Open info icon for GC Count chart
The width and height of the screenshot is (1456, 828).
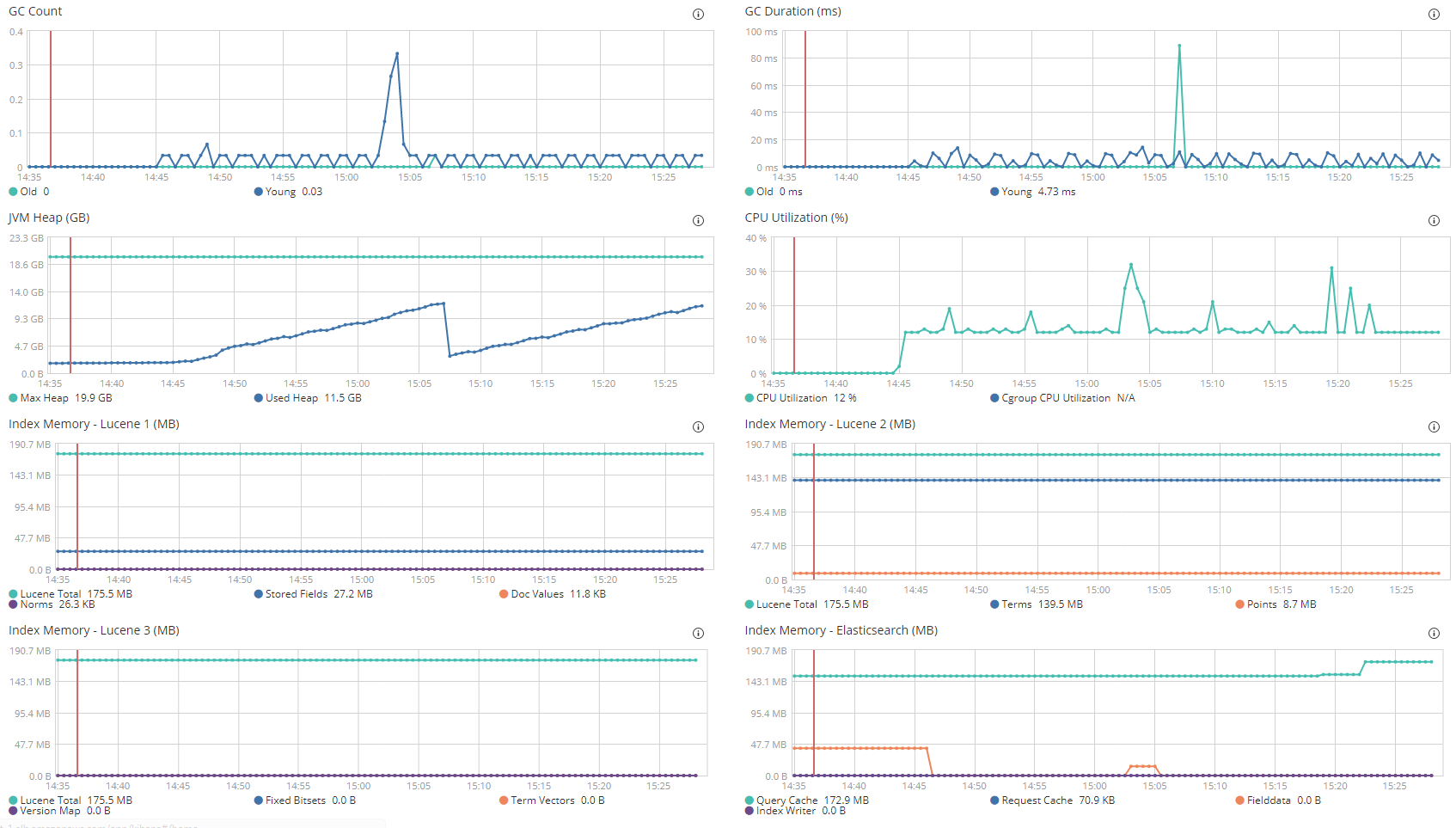[x=698, y=14]
